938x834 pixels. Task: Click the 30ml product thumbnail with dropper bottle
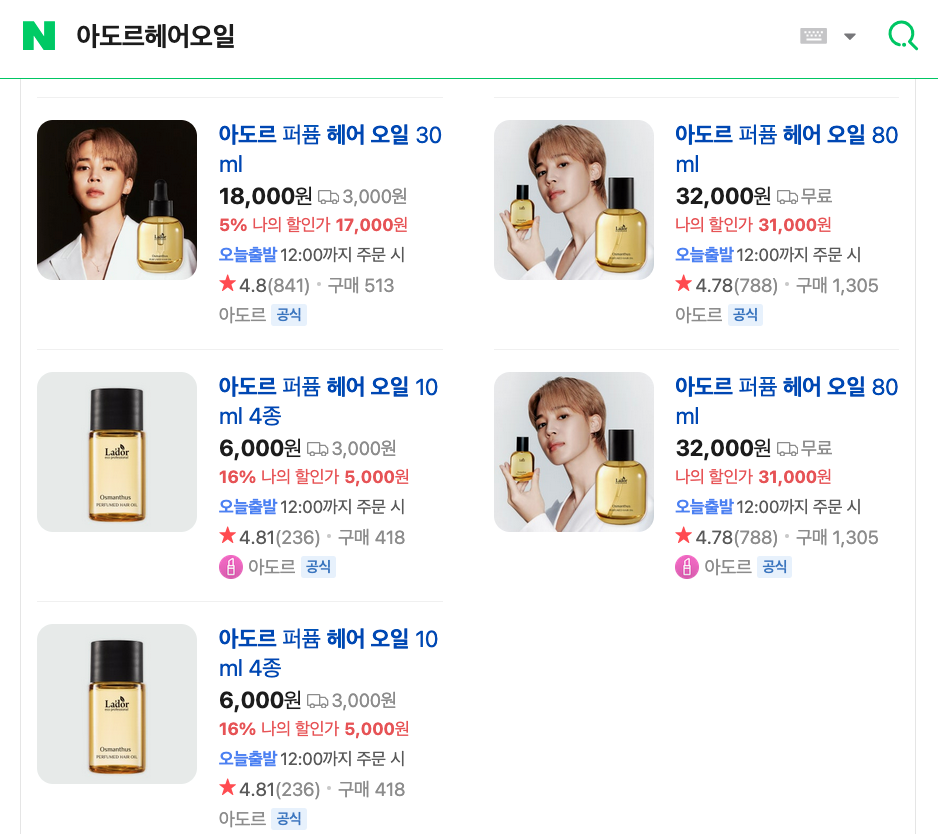point(117,200)
